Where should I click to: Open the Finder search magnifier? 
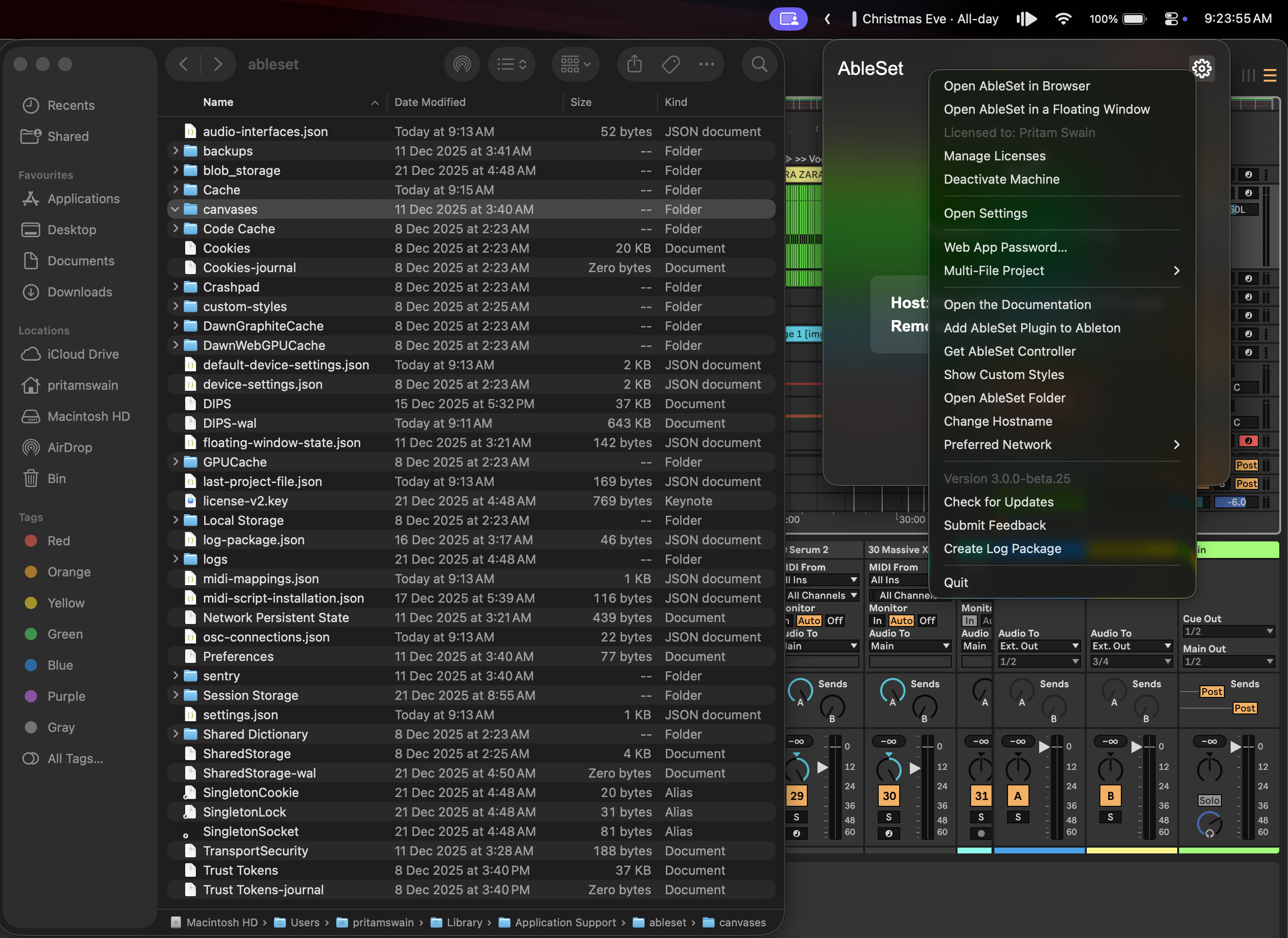coord(759,64)
